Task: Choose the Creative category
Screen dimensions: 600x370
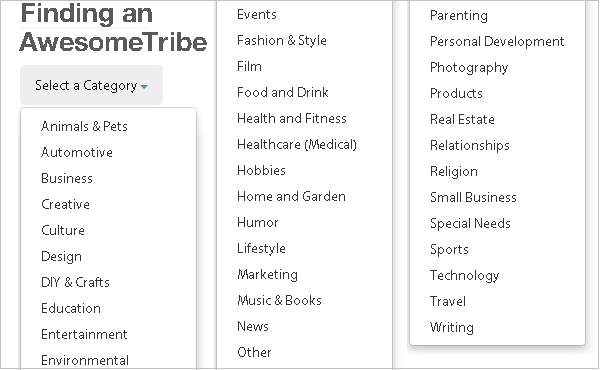Action: click(65, 204)
